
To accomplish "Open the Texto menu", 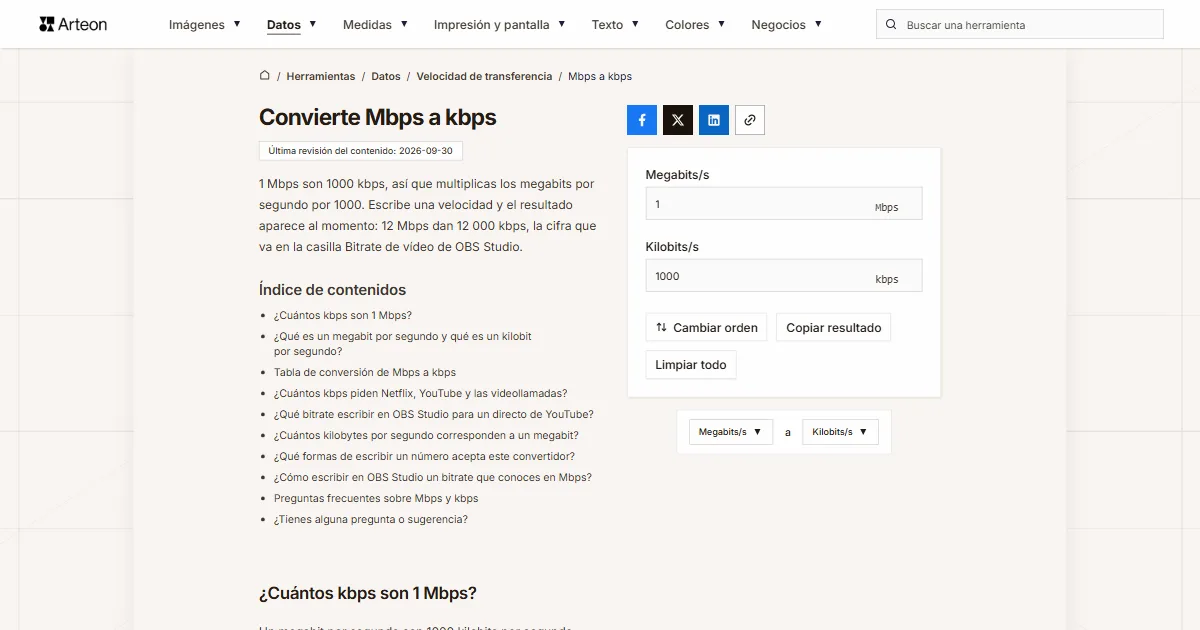I will point(615,24).
